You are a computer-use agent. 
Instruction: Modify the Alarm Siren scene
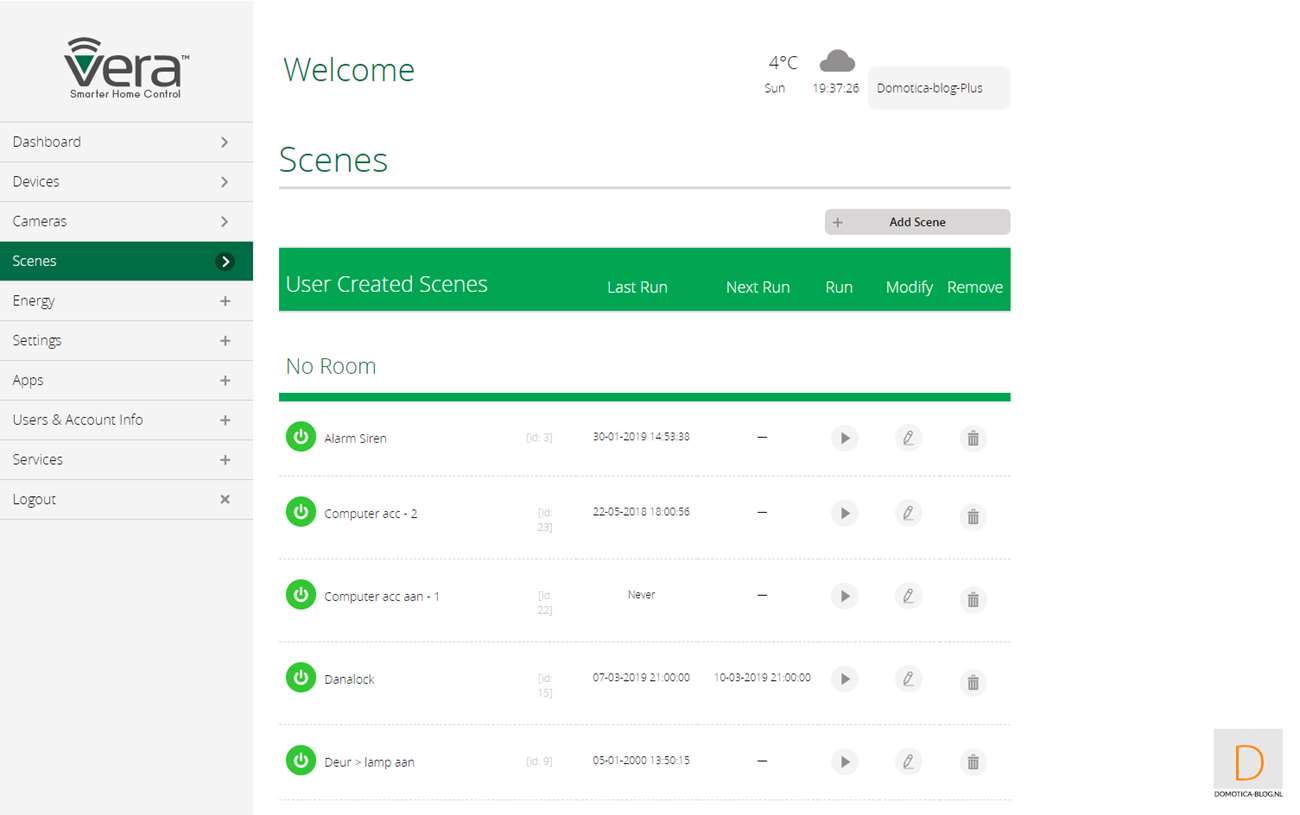908,438
